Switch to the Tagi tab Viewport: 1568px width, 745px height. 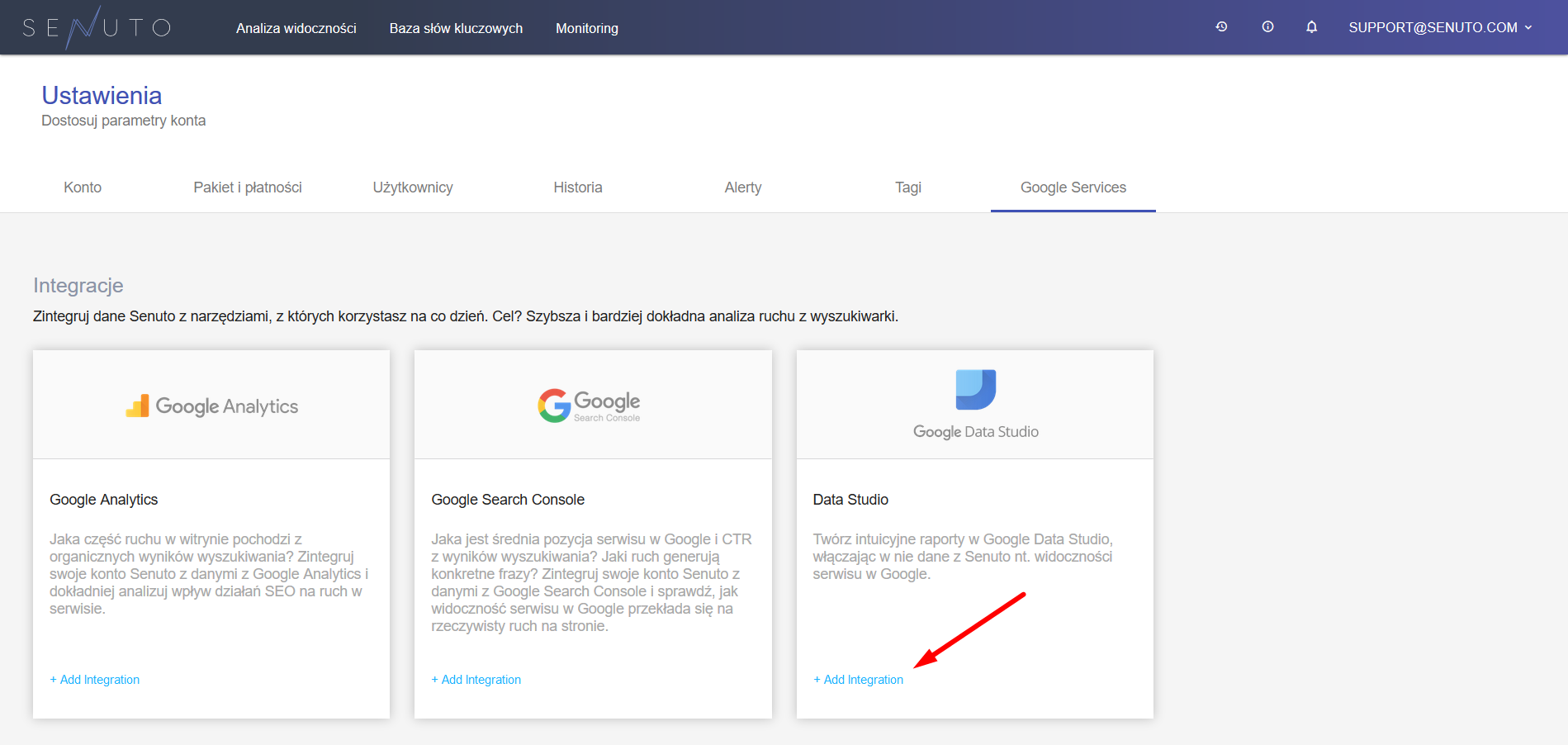point(908,187)
